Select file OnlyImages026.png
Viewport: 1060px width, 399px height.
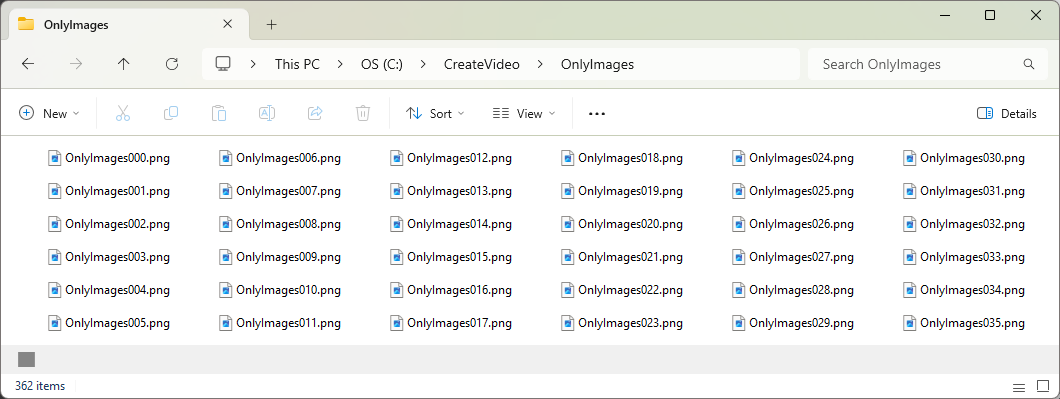coord(793,224)
